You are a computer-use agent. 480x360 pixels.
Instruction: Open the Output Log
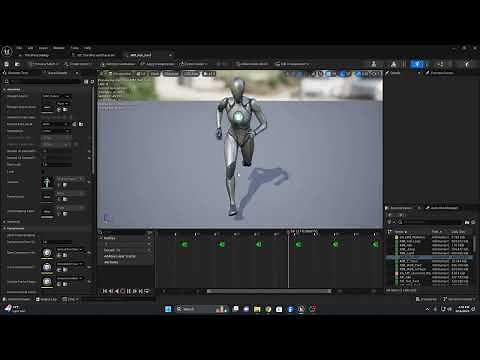pyautogui.click(x=47, y=299)
